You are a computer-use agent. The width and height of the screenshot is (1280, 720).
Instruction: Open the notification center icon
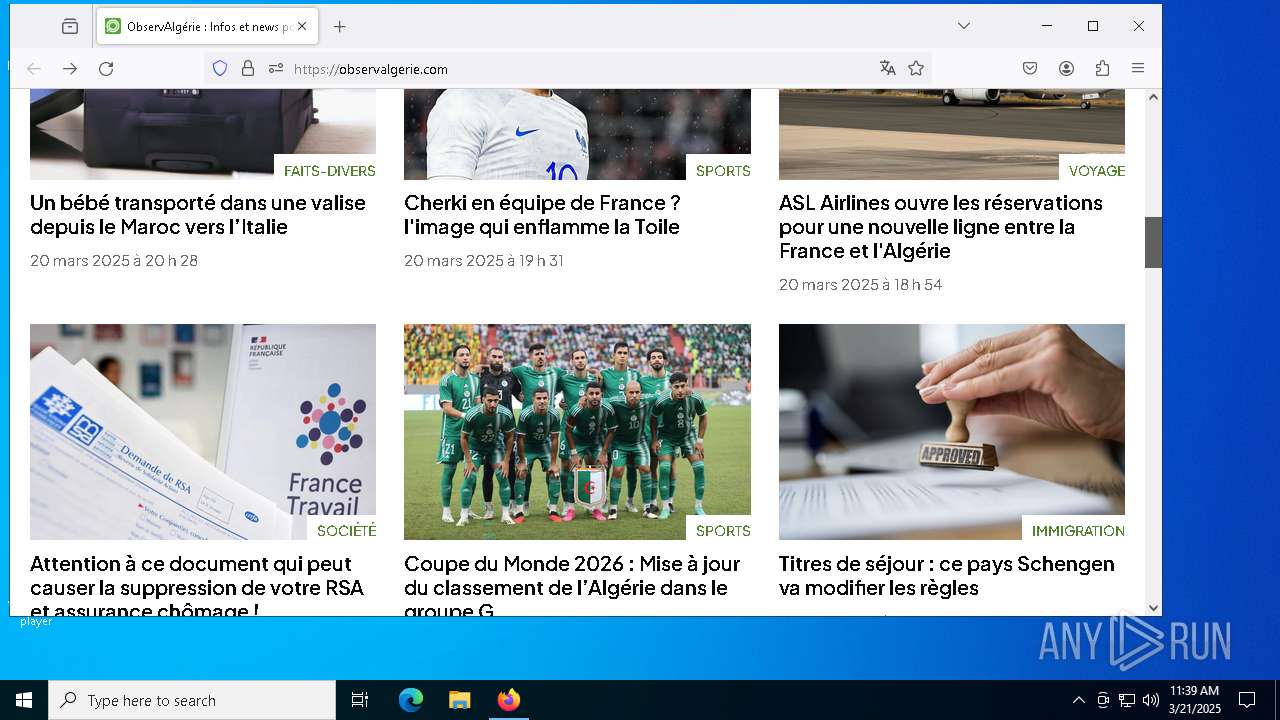1247,700
